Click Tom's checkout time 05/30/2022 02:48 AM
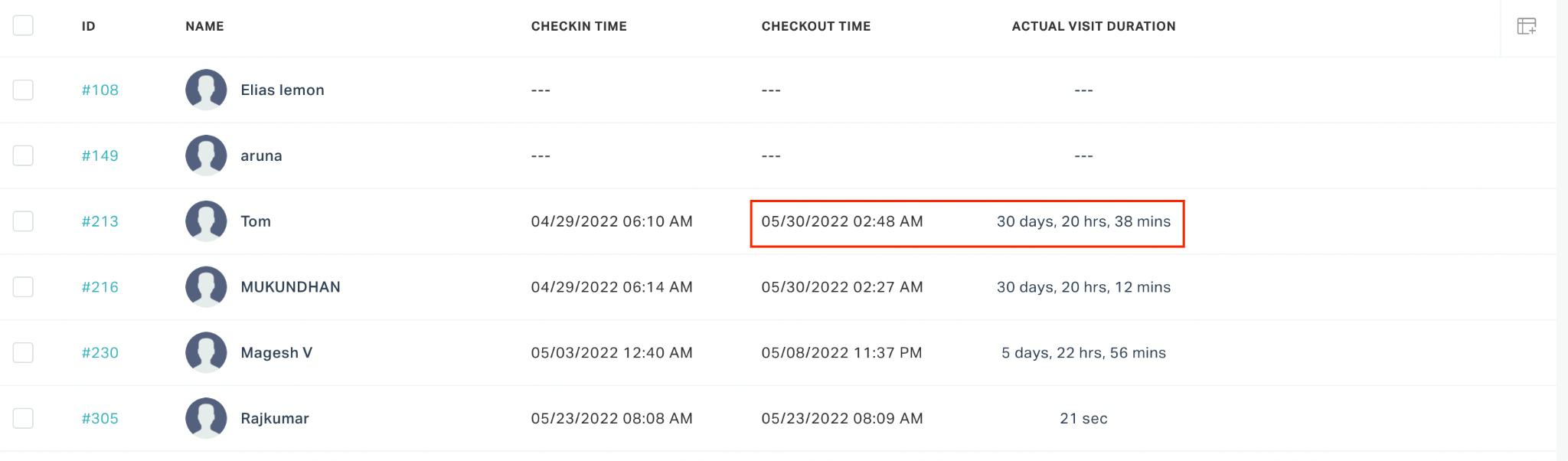 click(x=842, y=221)
